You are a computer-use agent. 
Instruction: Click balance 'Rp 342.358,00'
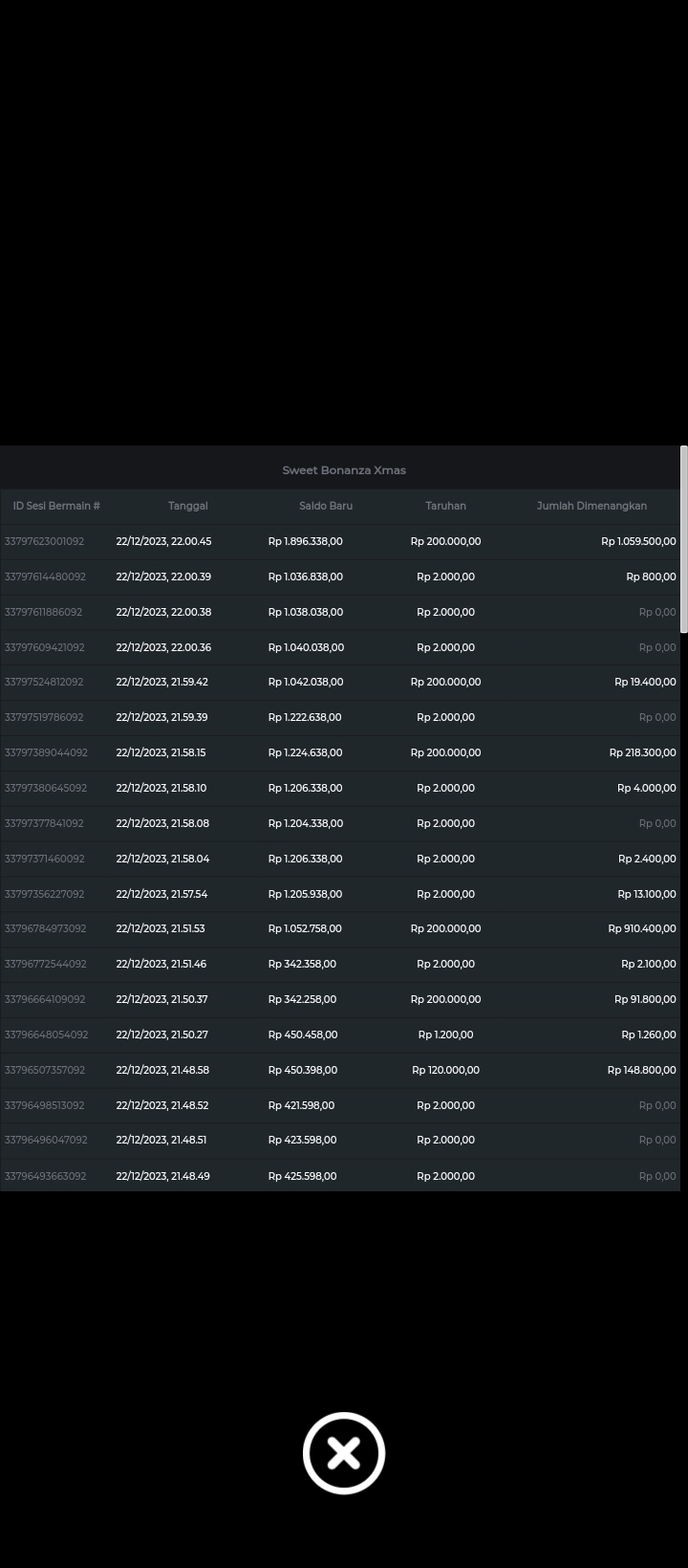[x=302, y=964]
